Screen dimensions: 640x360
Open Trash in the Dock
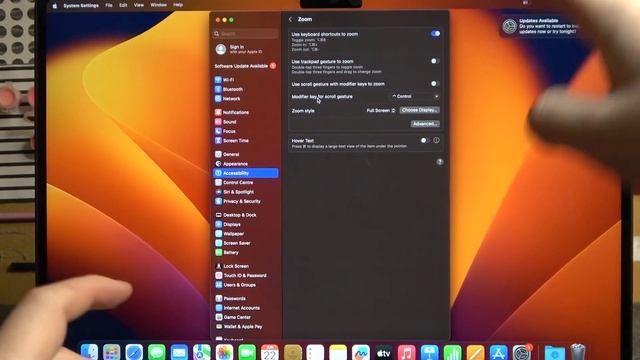click(578, 353)
